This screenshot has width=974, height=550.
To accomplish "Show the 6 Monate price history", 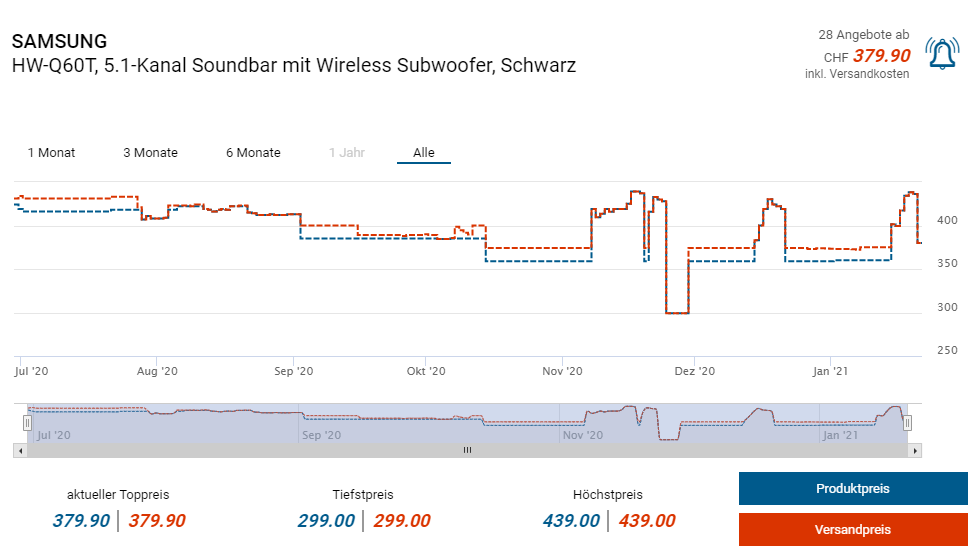I will 253,153.
